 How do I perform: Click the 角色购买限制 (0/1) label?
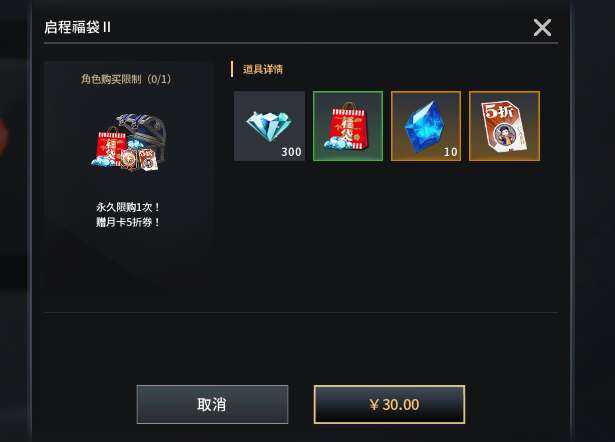pos(126,79)
